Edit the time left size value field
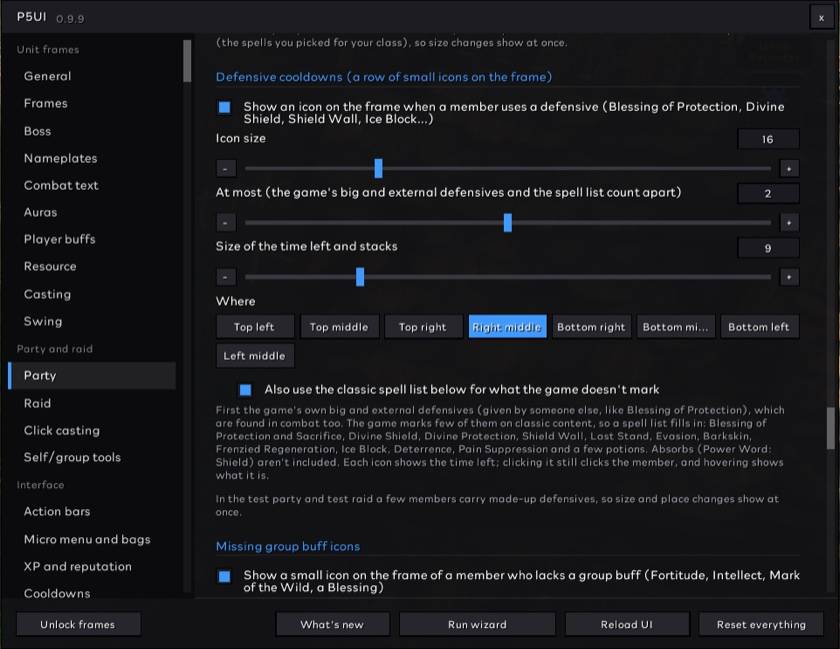 [768, 248]
